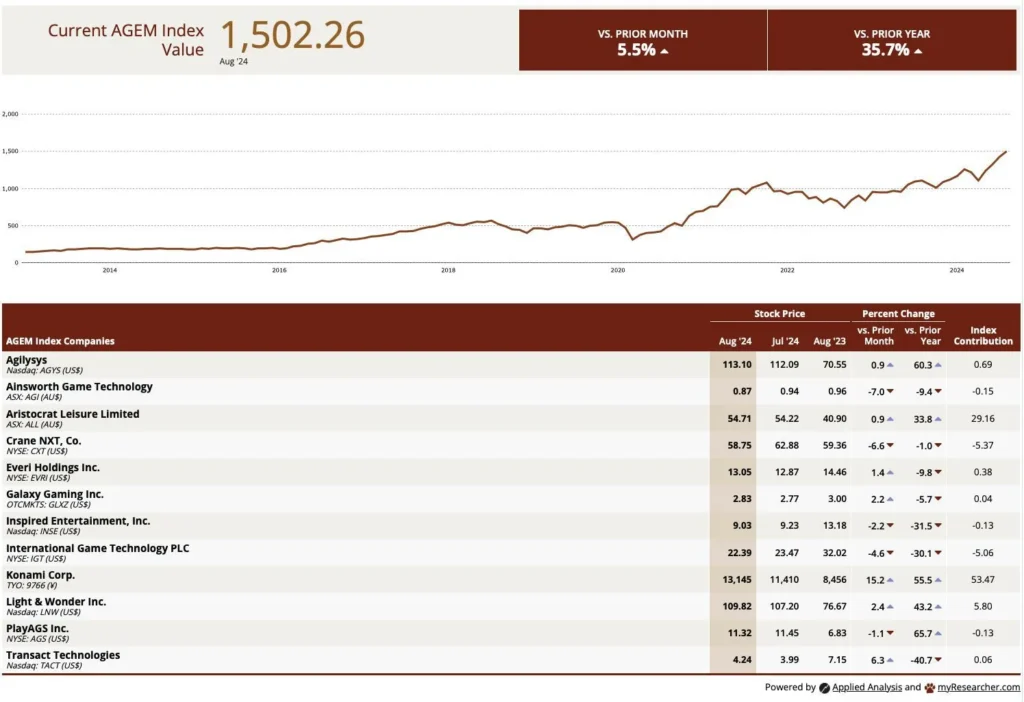
Task: Click the current index value 1,502.26
Action: point(292,35)
